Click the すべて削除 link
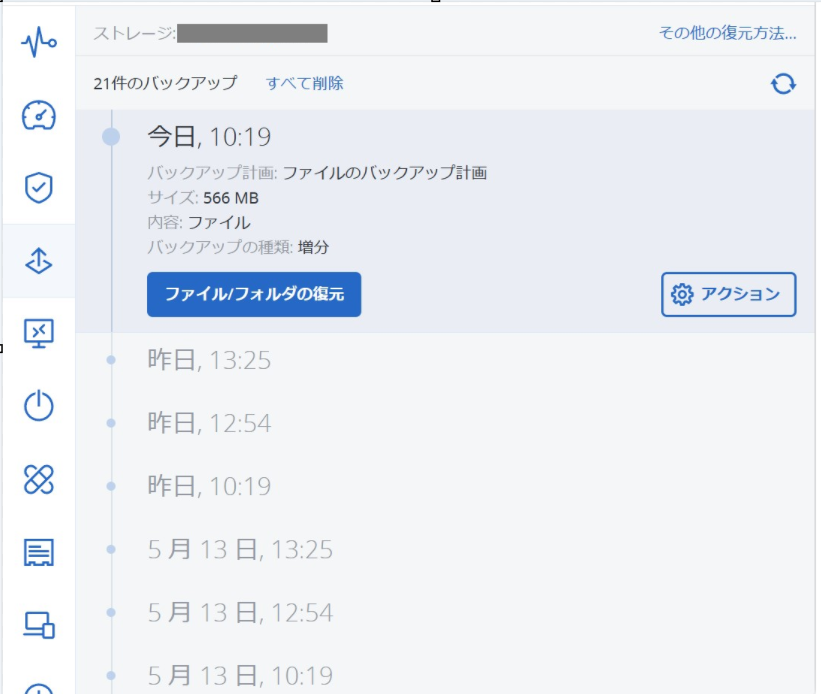Screen dimensions: 821x694 pos(304,83)
